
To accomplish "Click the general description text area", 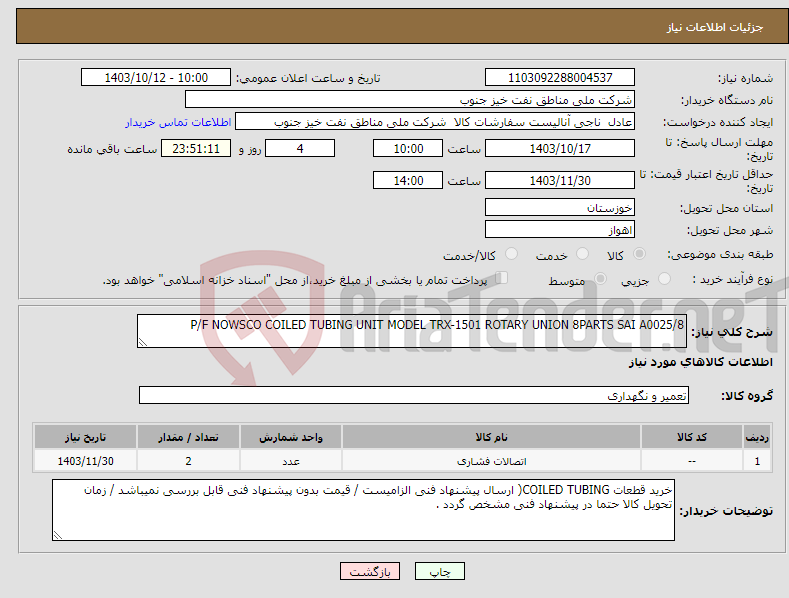I will pos(412,331).
